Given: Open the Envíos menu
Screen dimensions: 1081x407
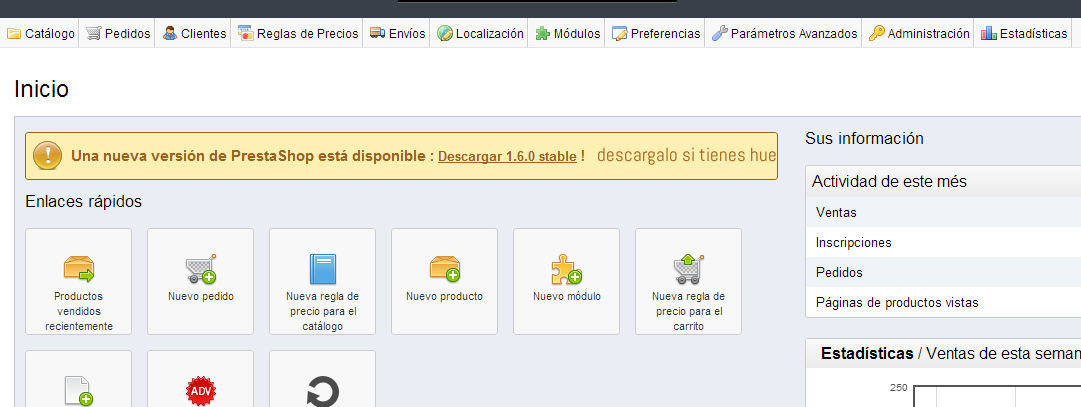Looking at the screenshot, I should tap(396, 33).
